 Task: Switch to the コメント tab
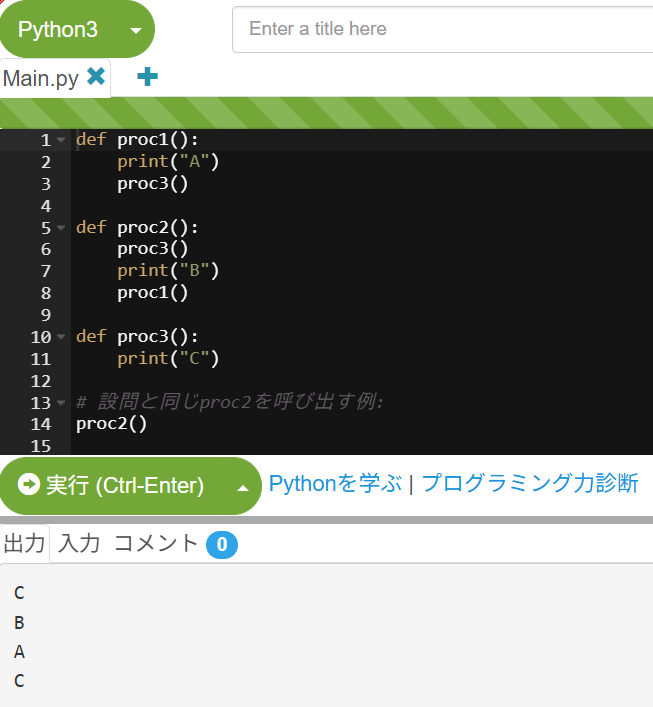[x=156, y=543]
